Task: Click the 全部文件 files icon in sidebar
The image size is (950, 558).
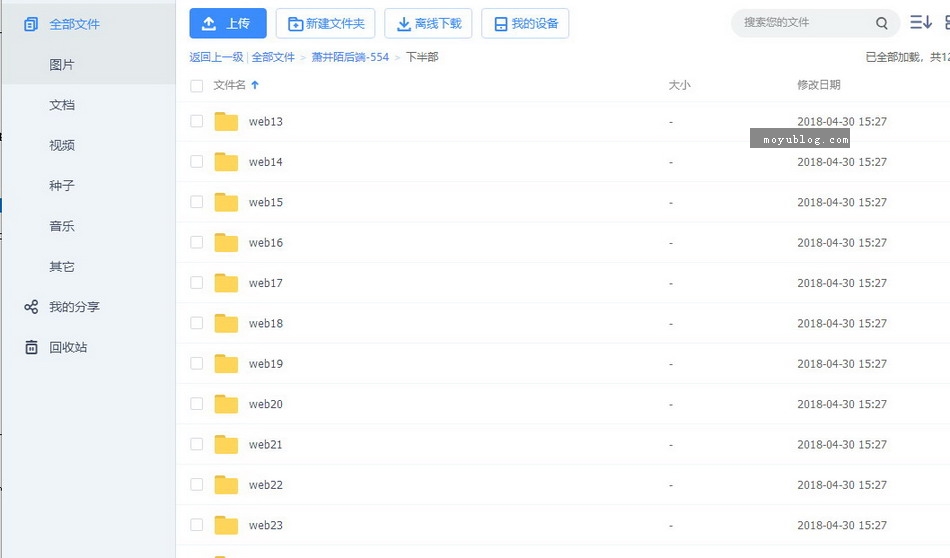Action: pyautogui.click(x=31, y=24)
